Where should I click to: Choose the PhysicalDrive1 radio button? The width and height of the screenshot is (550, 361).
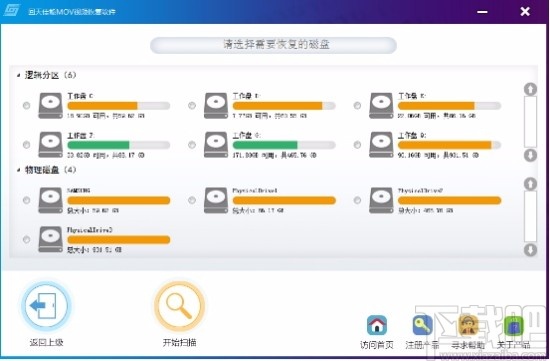[192, 200]
